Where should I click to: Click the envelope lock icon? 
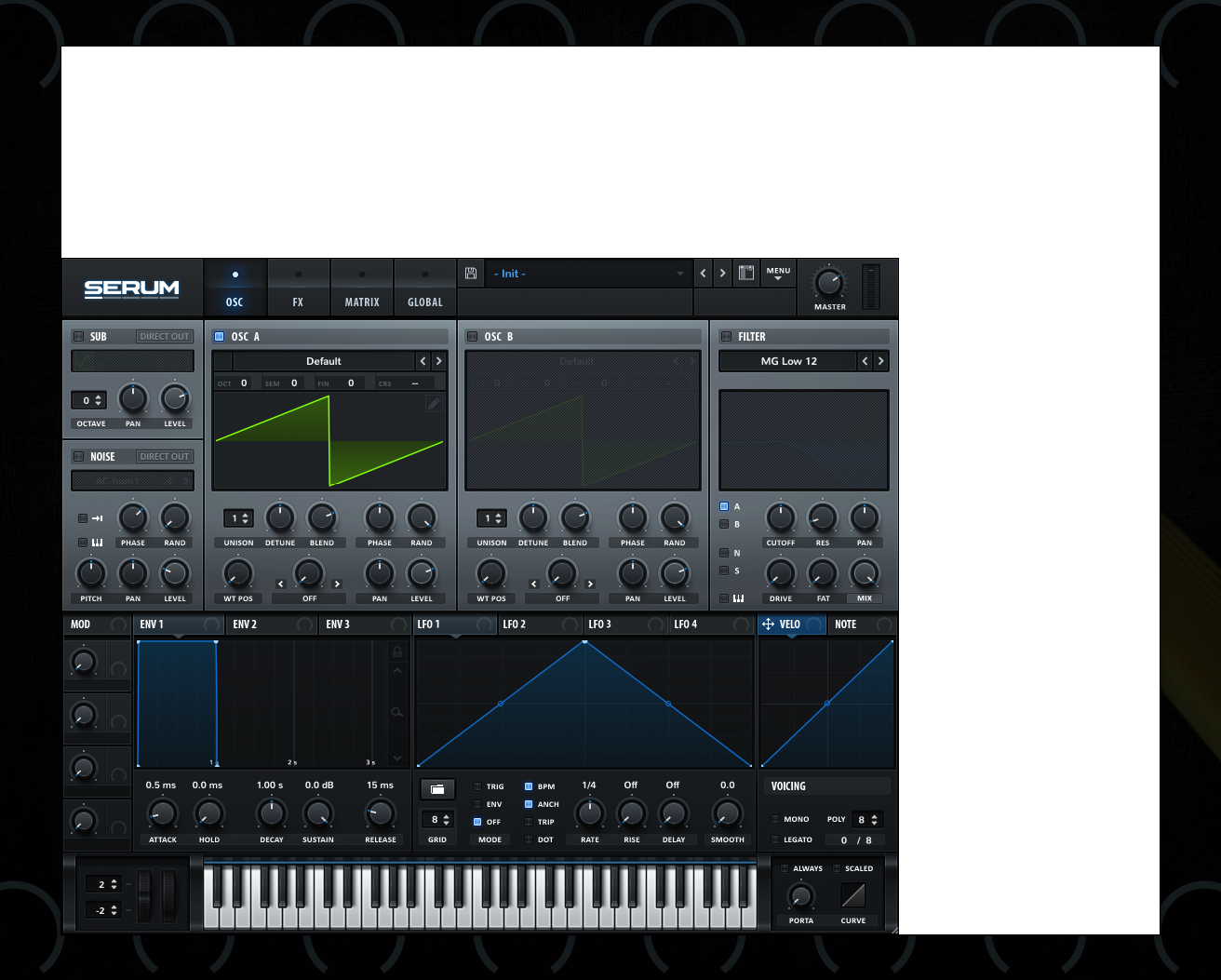[x=397, y=651]
